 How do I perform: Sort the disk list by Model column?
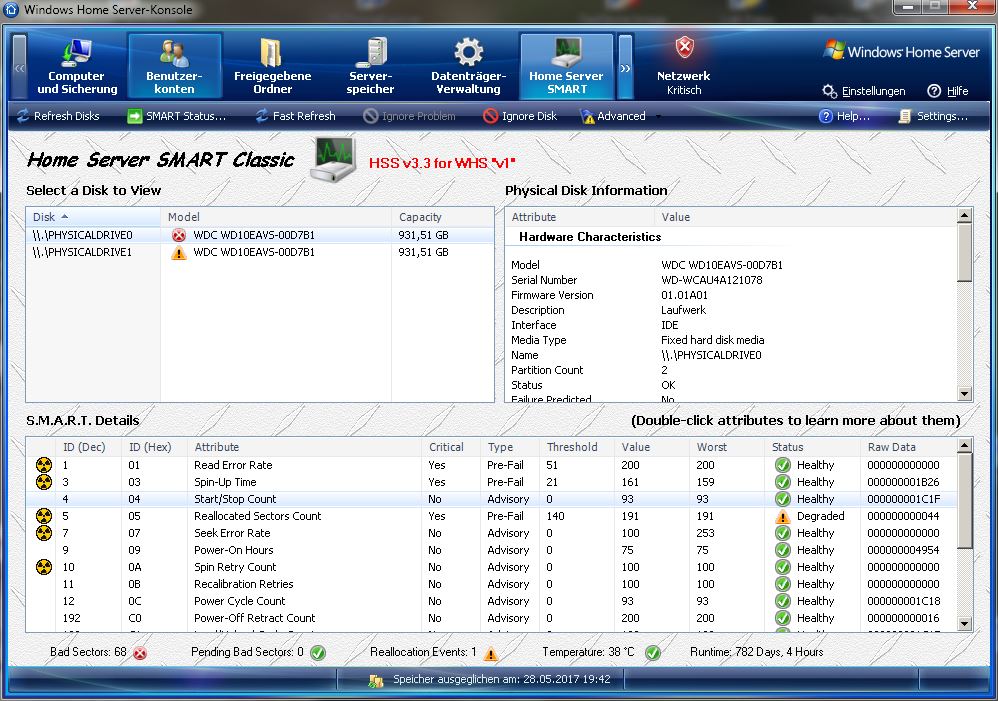pos(276,217)
